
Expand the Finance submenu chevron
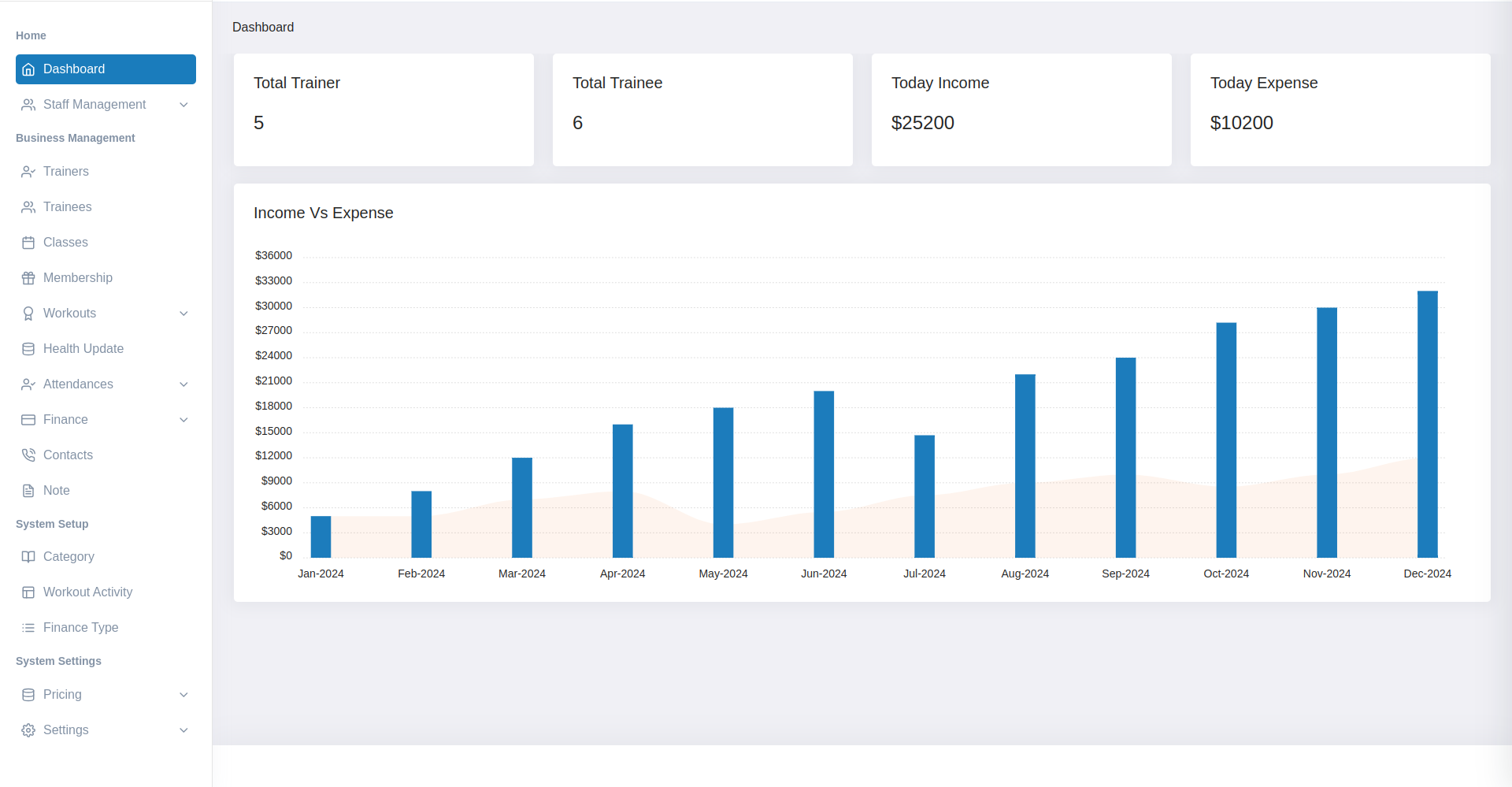coord(183,420)
